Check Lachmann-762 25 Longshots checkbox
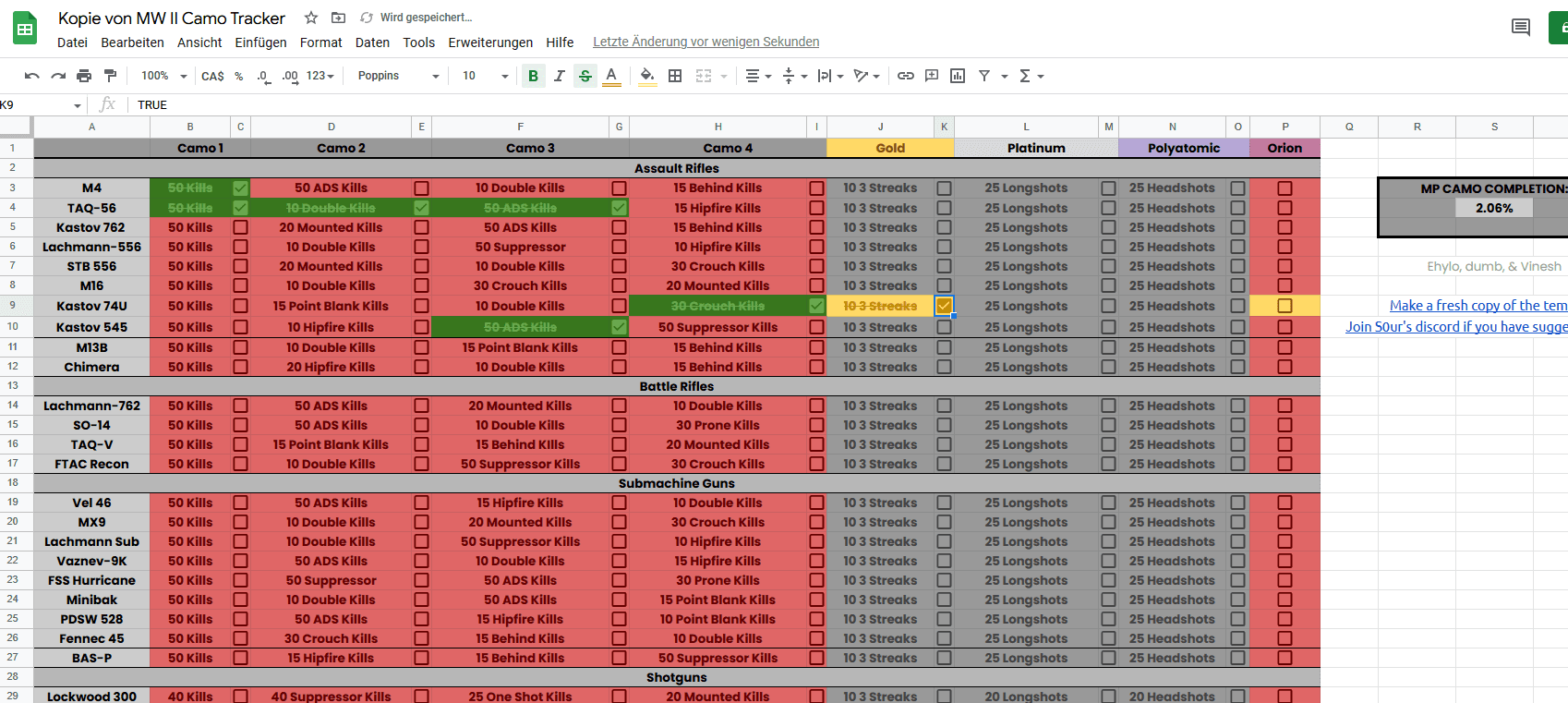The width and height of the screenshot is (1568, 703). [x=1108, y=406]
